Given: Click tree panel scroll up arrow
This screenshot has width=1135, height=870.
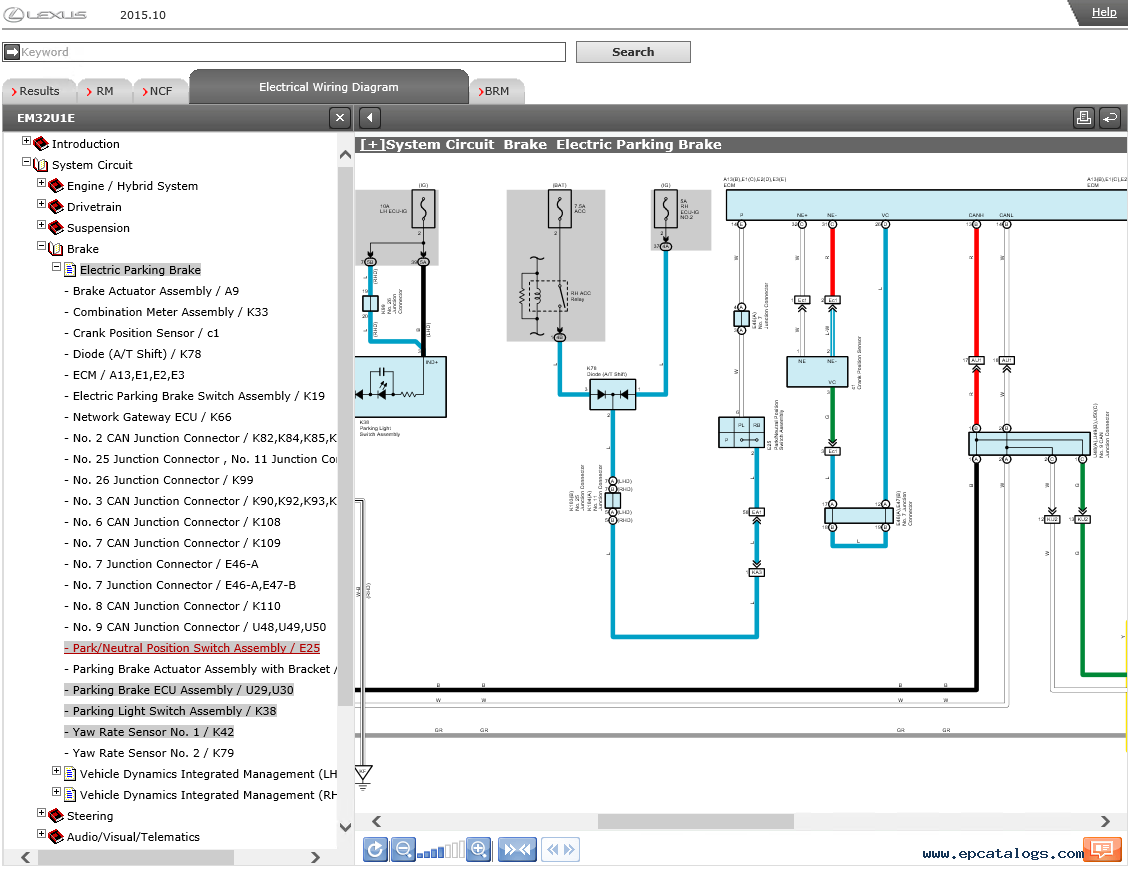Looking at the screenshot, I should [345, 154].
